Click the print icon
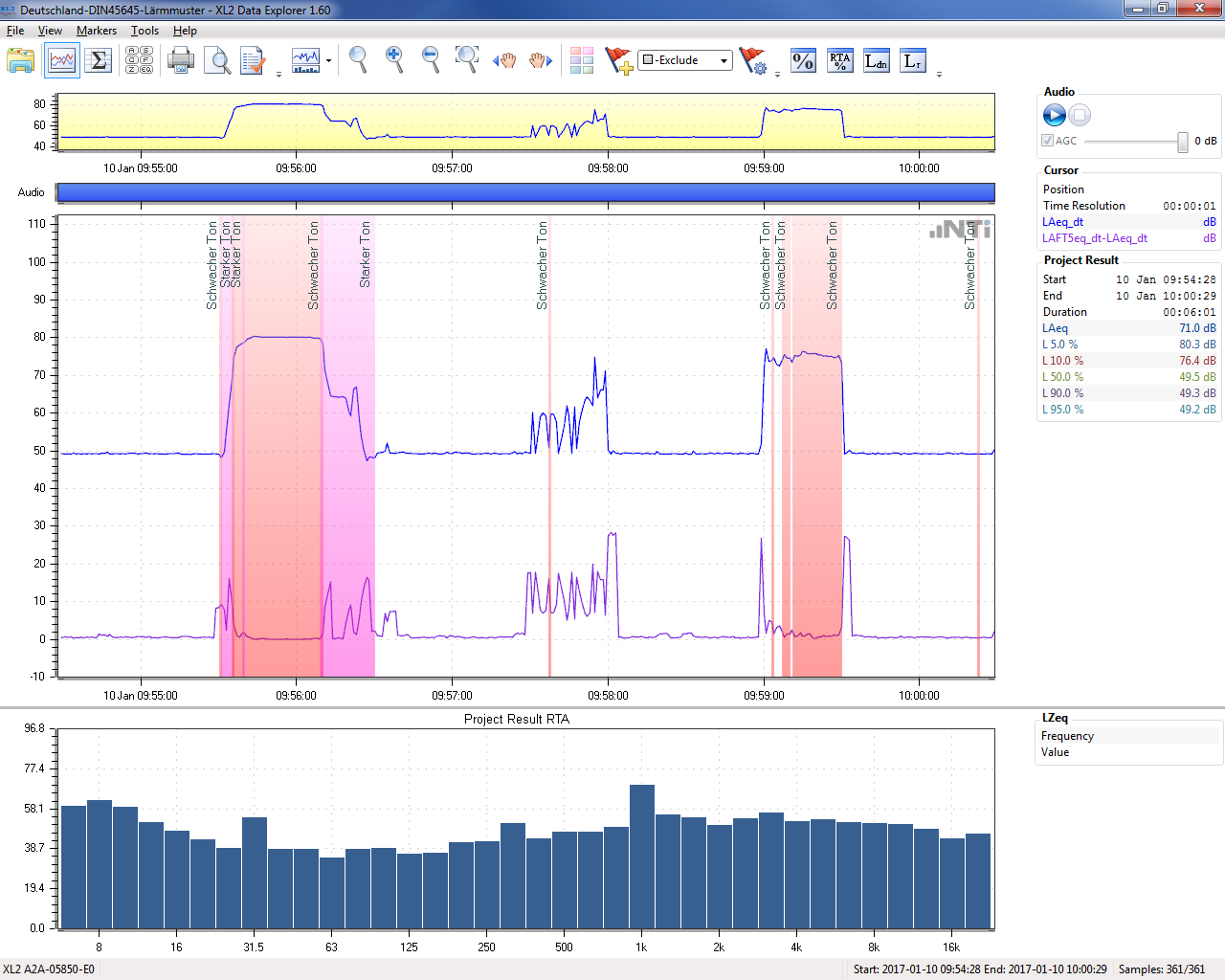Viewport: 1225px width, 980px height. point(180,61)
